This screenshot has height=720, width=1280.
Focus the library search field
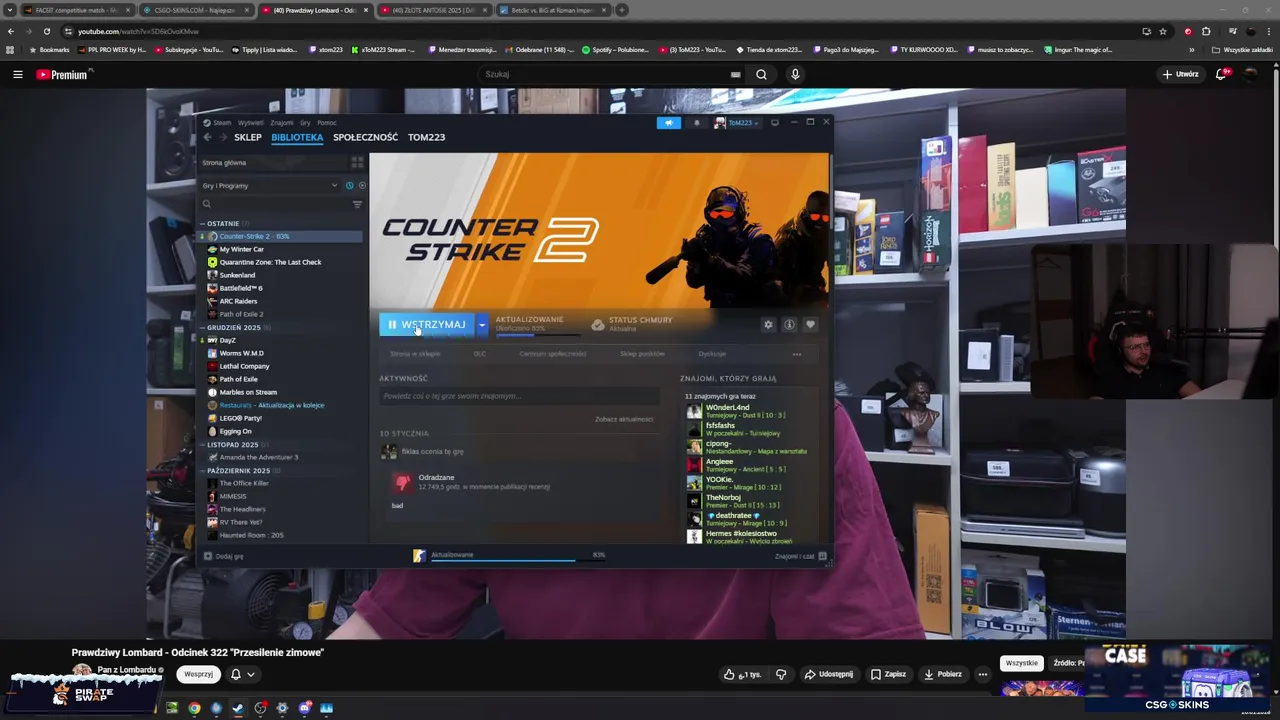275,204
